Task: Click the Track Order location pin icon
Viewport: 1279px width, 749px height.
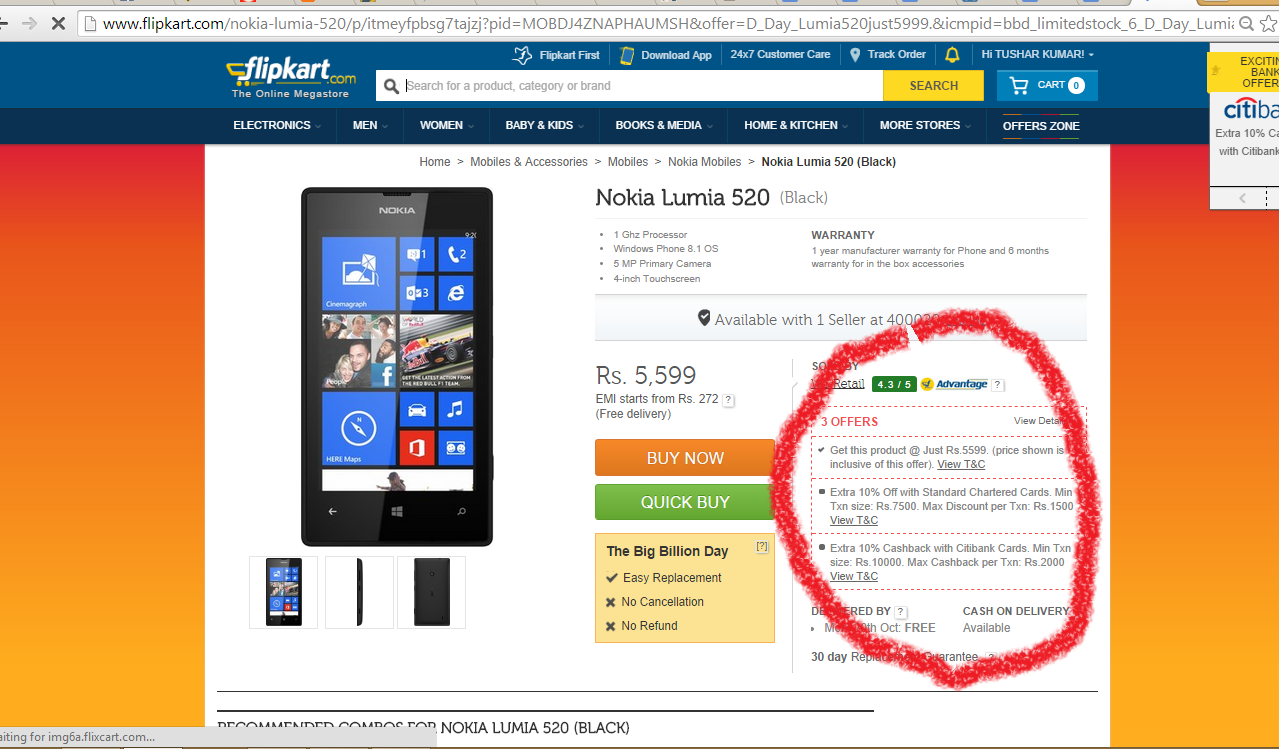Action: tap(855, 55)
